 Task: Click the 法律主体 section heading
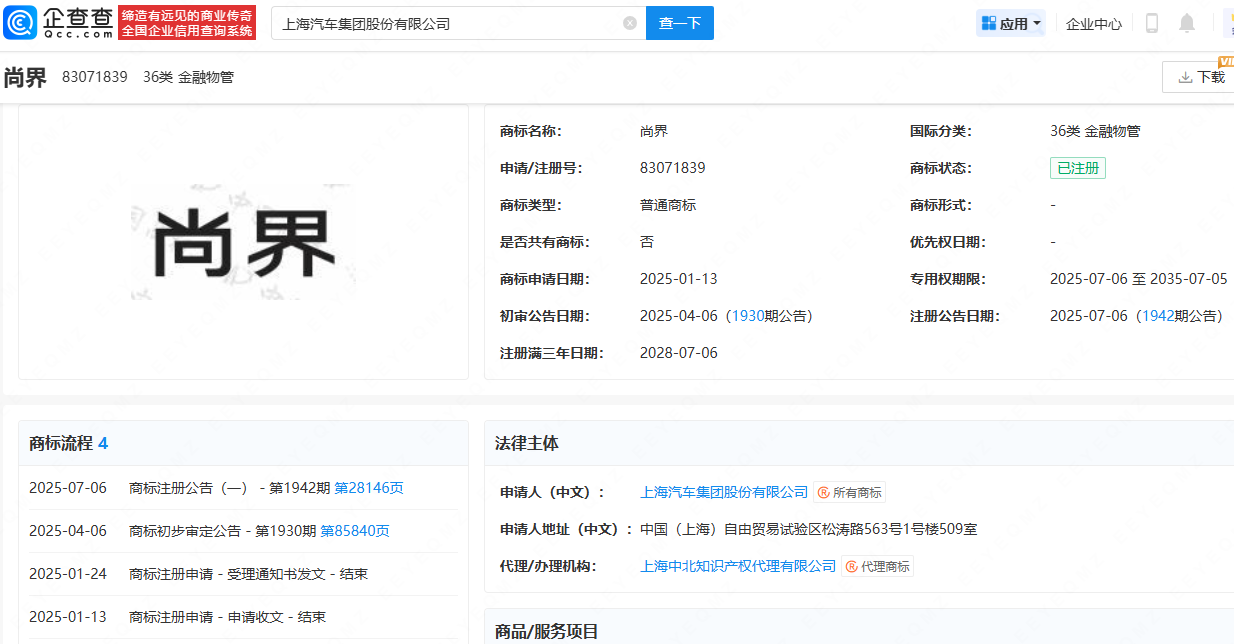[x=527, y=443]
